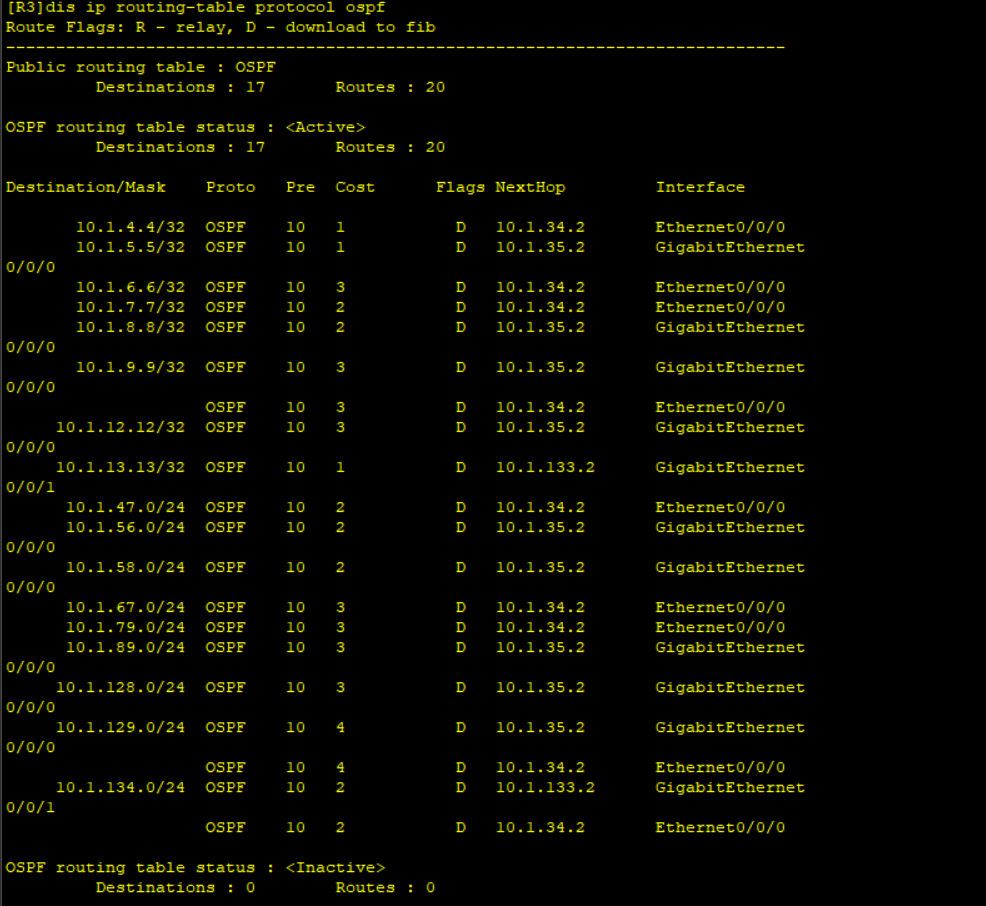
Task: Click Ethernet0/0/0 interface in 10.1.6.6/32 row
Action: click(721, 287)
